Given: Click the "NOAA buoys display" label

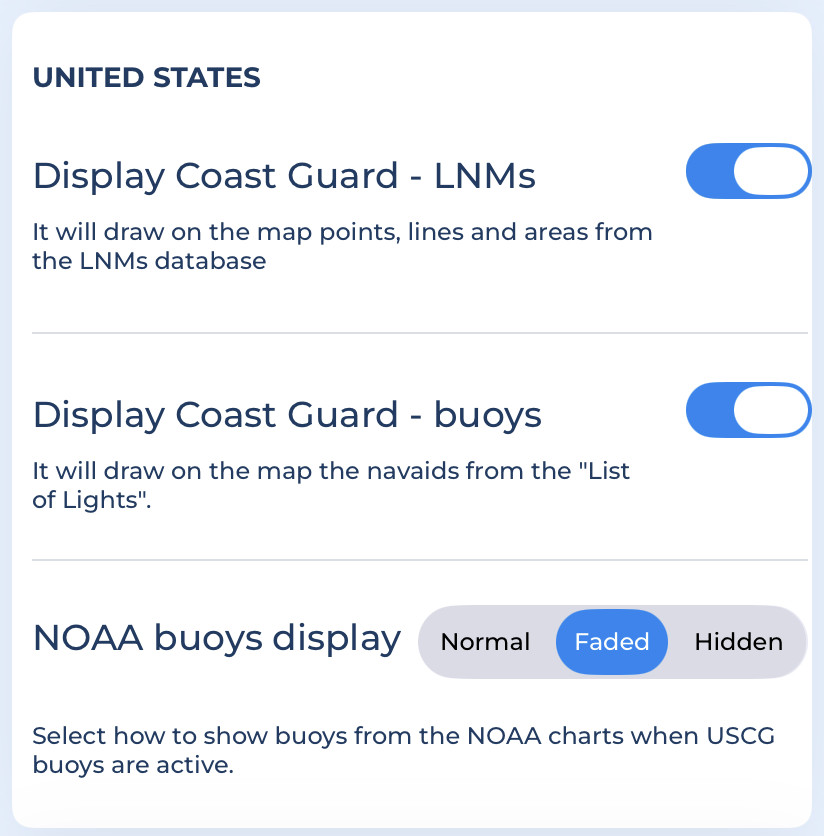Looking at the screenshot, I should 217,638.
